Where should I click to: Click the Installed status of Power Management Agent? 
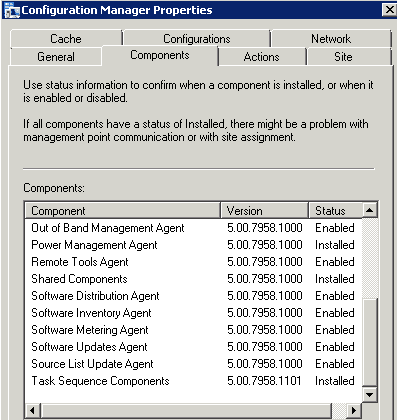335,245
